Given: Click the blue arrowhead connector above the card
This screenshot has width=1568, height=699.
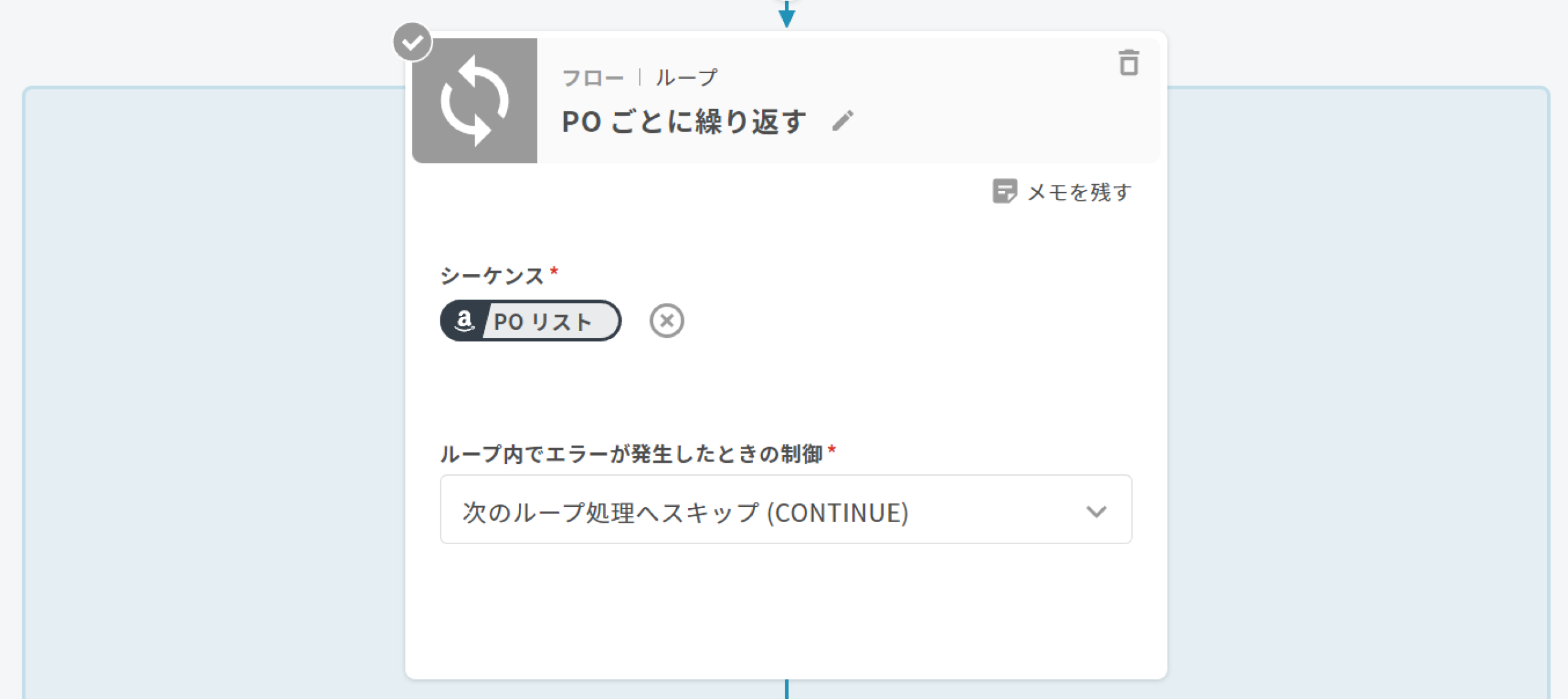Looking at the screenshot, I should coord(786,17).
